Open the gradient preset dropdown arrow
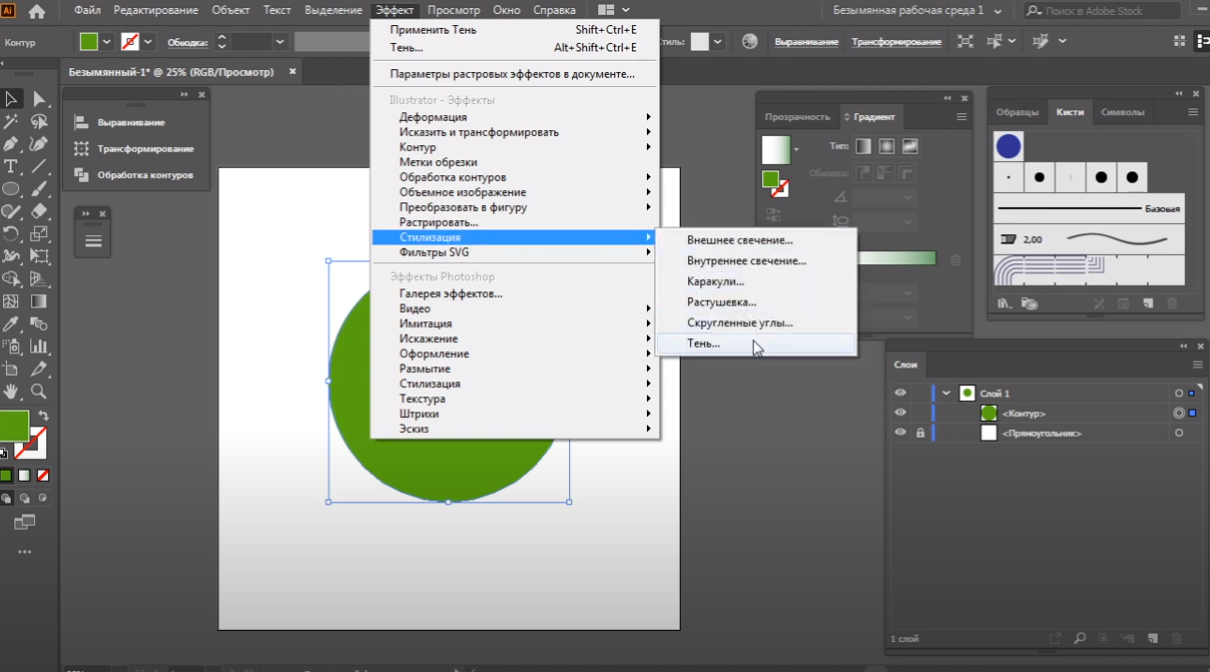The width and height of the screenshot is (1210, 672). click(796, 150)
